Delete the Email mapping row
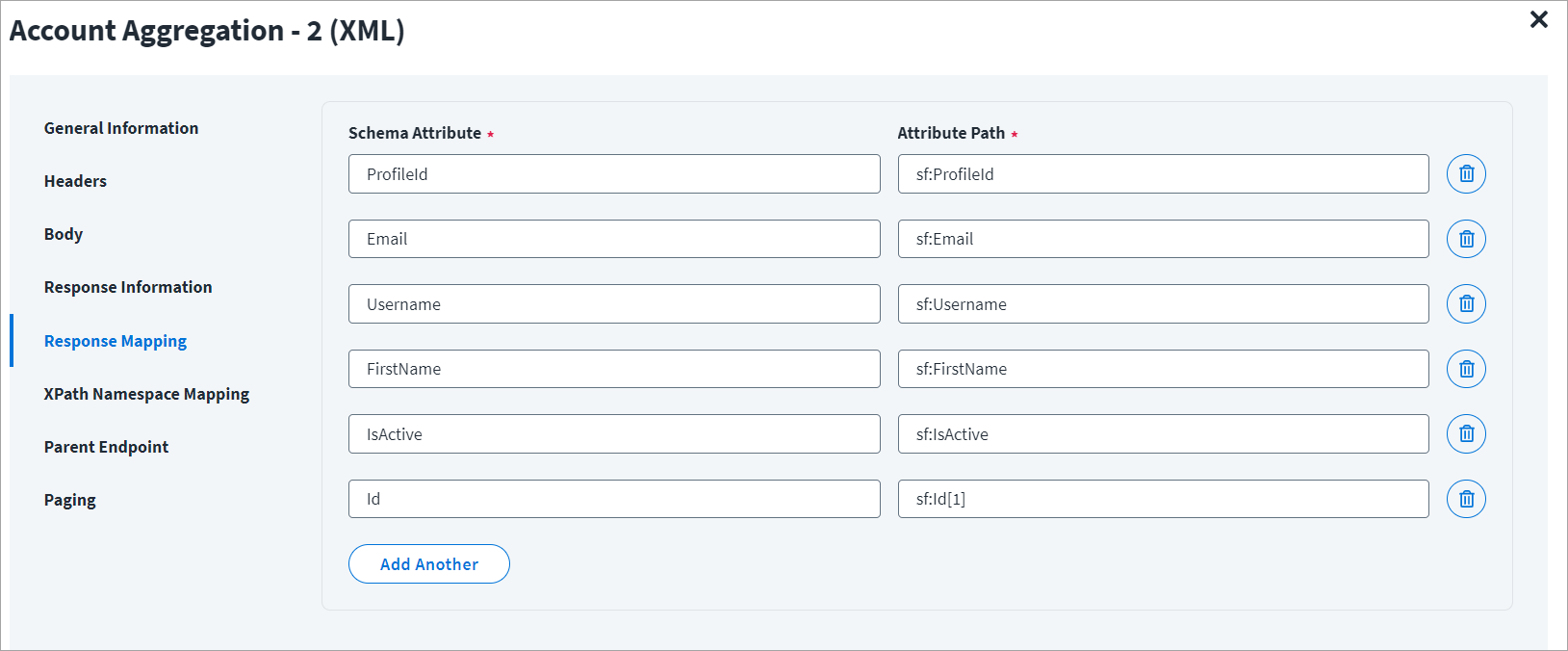The height and width of the screenshot is (651, 1568). [x=1466, y=239]
